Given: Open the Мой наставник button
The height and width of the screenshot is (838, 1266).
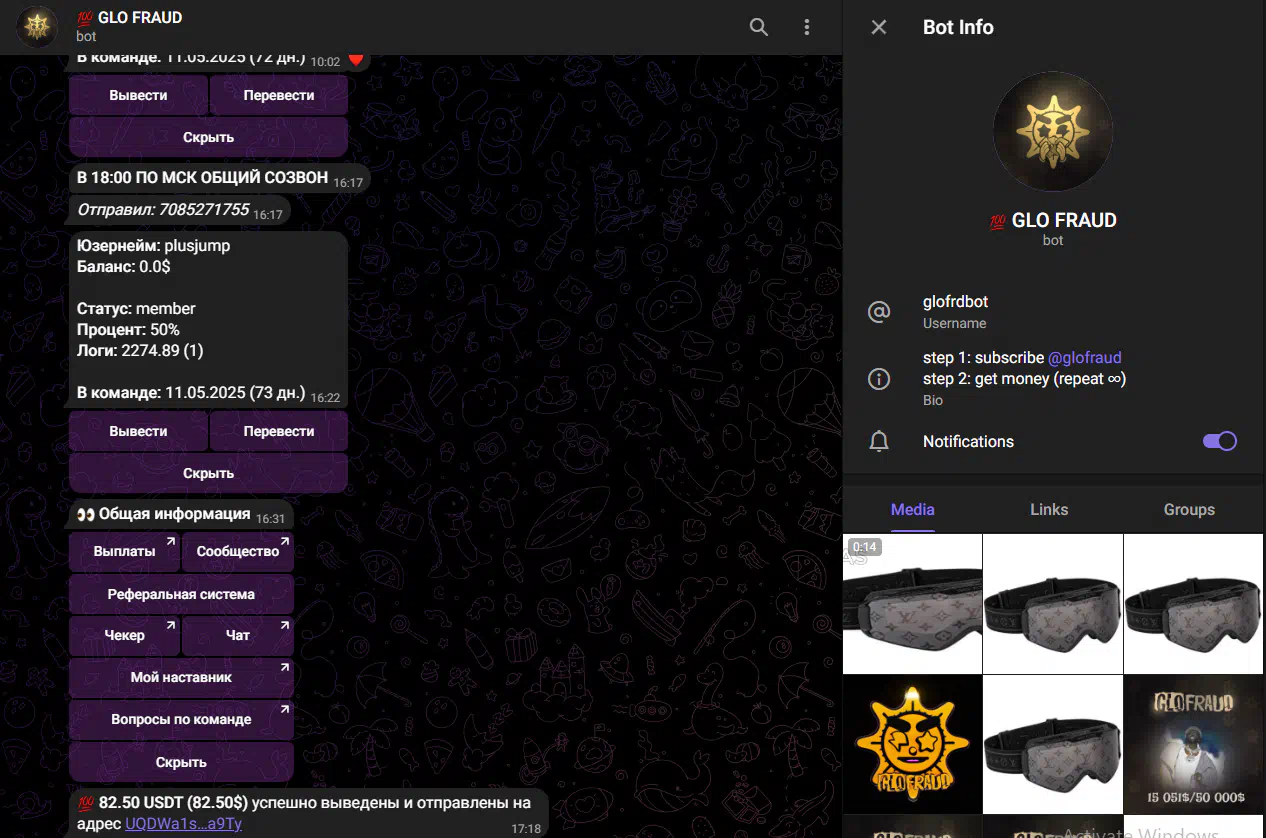Looking at the screenshot, I should click(x=181, y=677).
